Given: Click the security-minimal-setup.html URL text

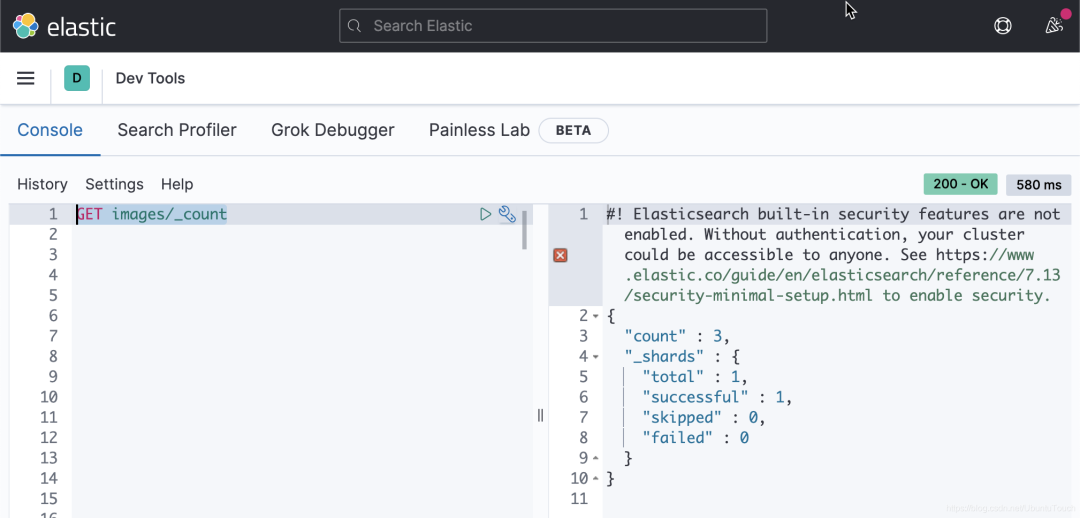Looking at the screenshot, I should coord(749,296).
